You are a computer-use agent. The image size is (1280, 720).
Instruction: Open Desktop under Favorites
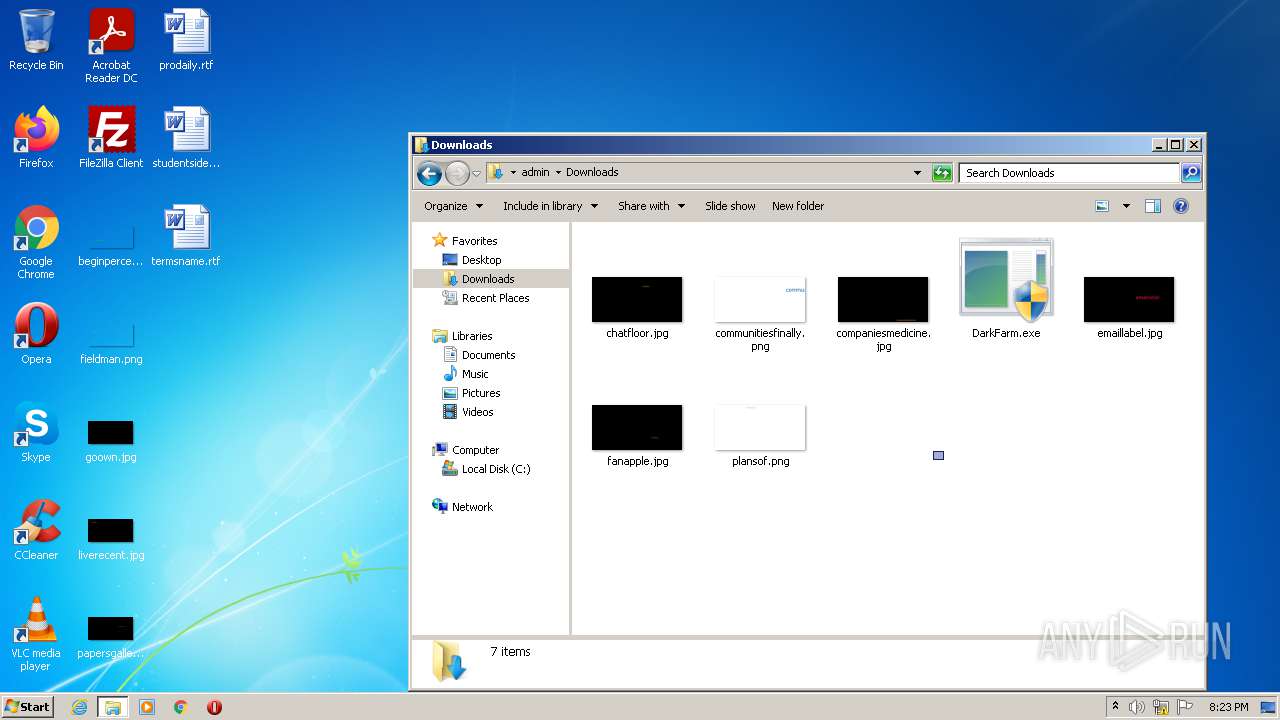tap(481, 260)
